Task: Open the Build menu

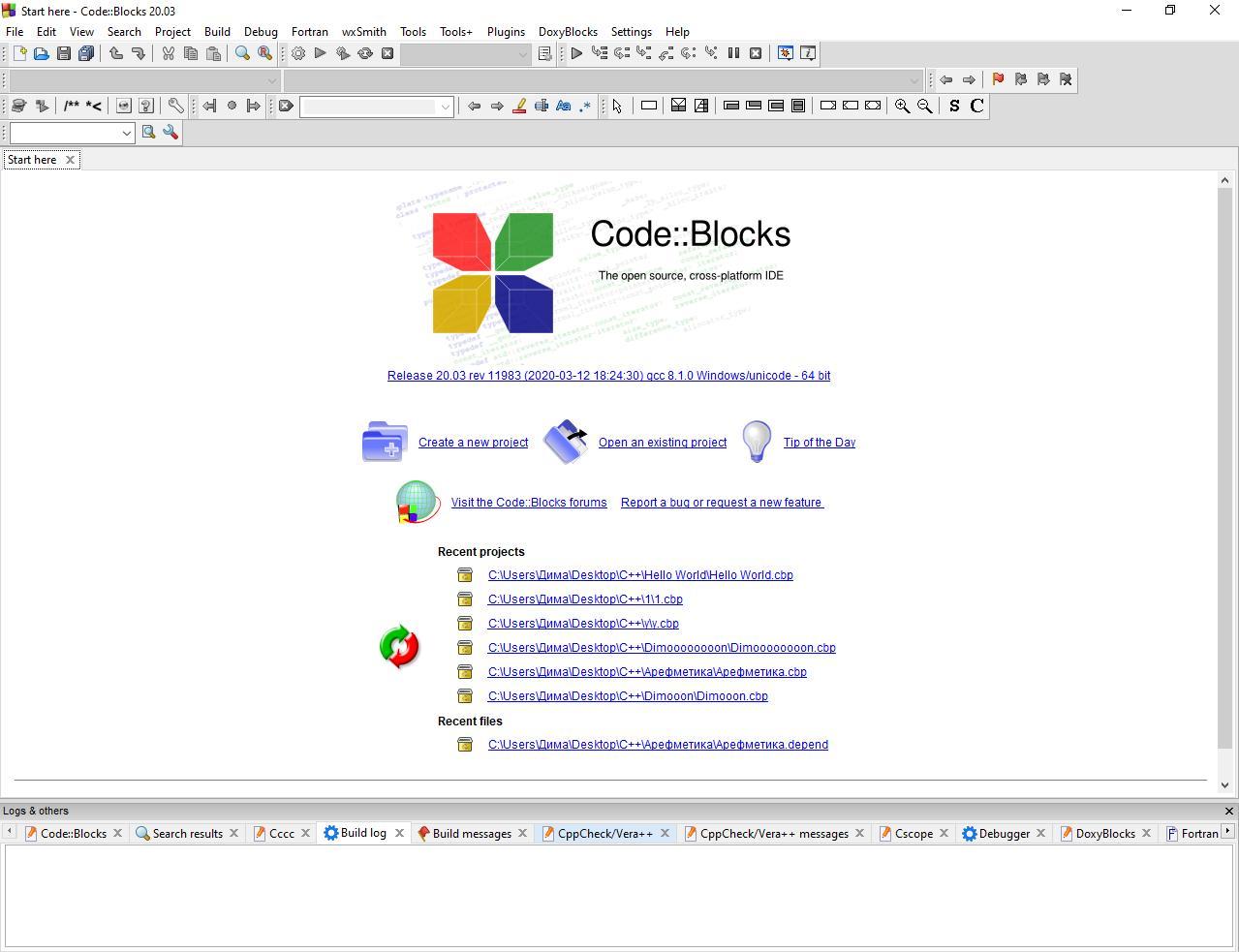Action: [x=217, y=32]
